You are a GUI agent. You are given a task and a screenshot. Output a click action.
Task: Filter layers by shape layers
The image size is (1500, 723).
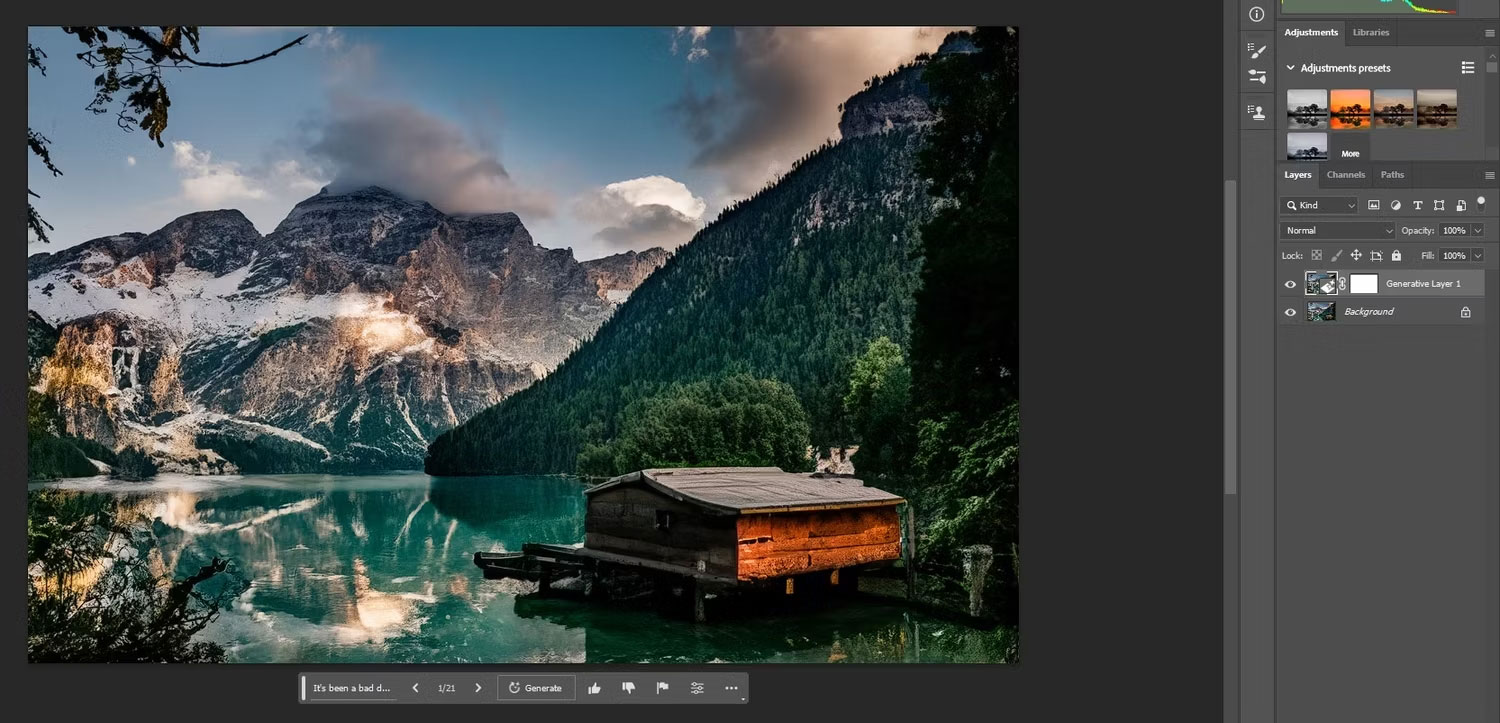pyautogui.click(x=1439, y=205)
